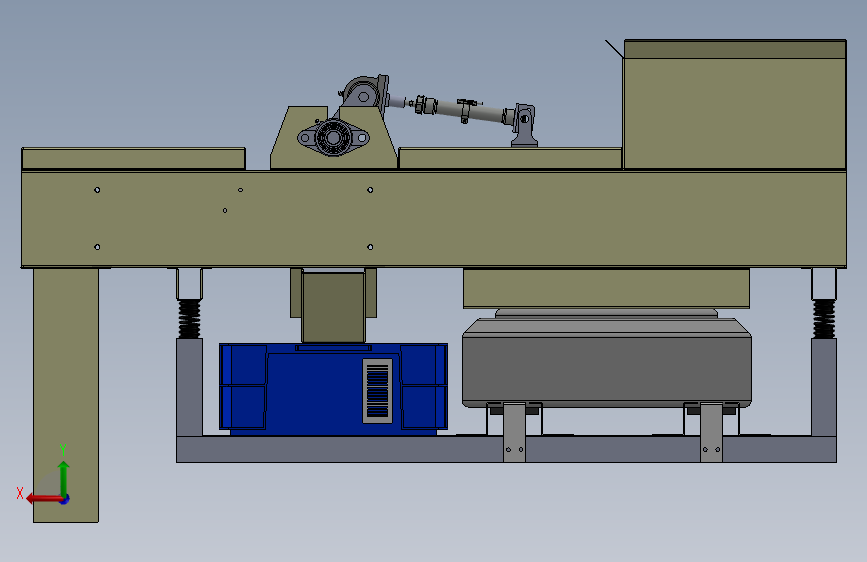This screenshot has height=562, width=867.
Task: Select the dark gray weighing scale body
Action: click(607, 362)
